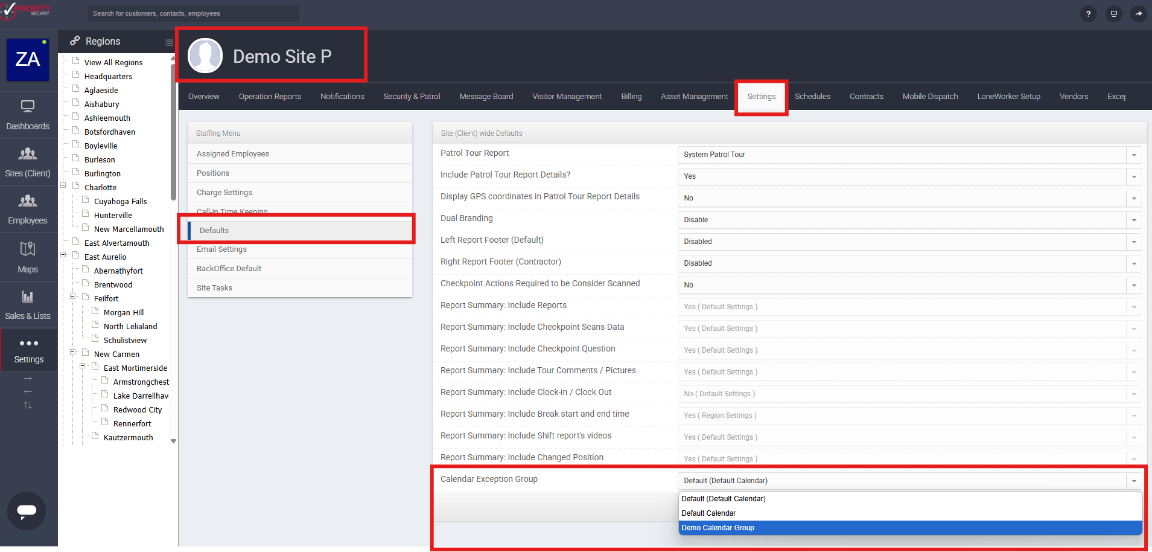Select the Settings tab of the site

pos(761,96)
